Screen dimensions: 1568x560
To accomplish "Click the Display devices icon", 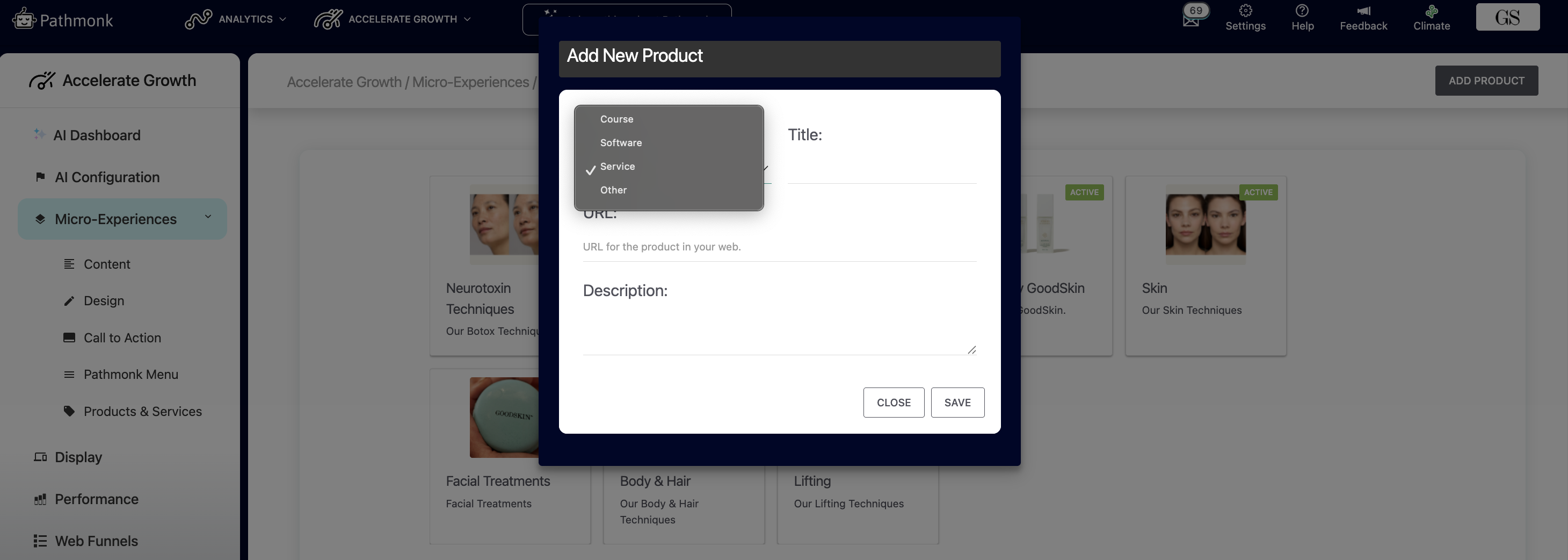I will tap(40, 457).
